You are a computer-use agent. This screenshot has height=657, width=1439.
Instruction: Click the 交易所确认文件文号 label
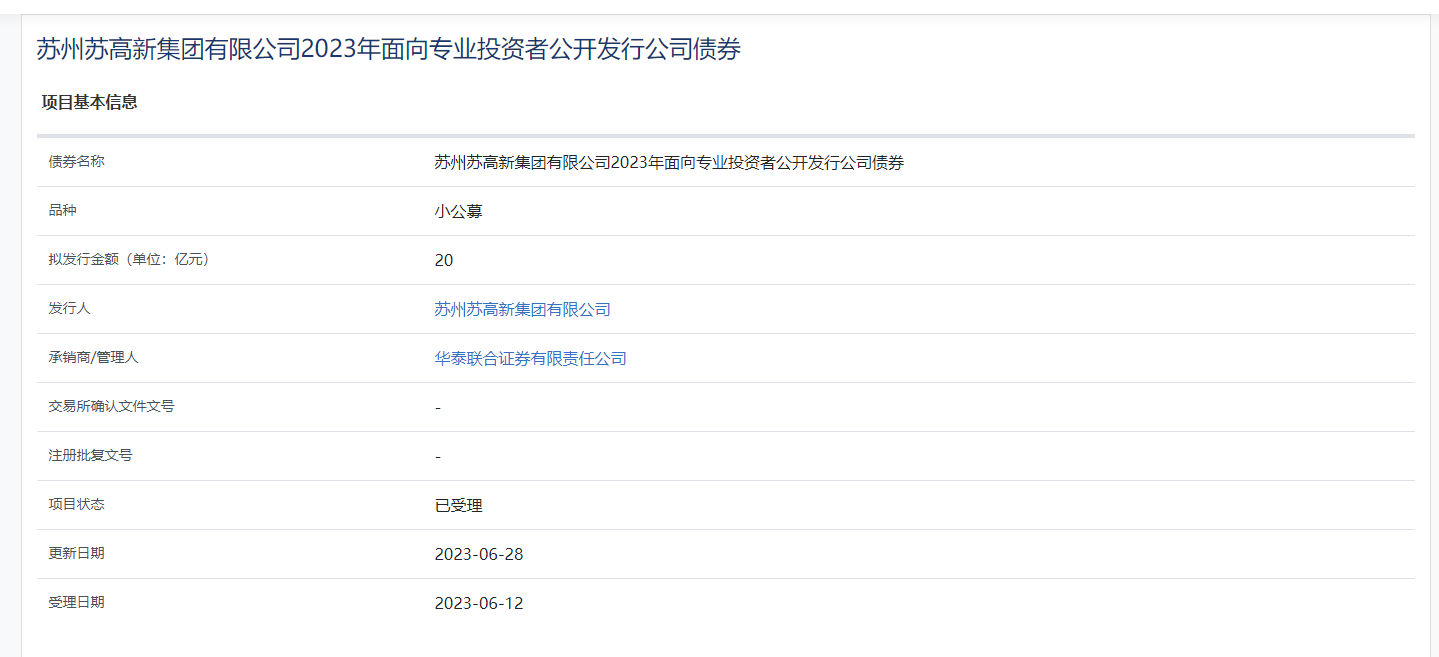click(x=111, y=406)
